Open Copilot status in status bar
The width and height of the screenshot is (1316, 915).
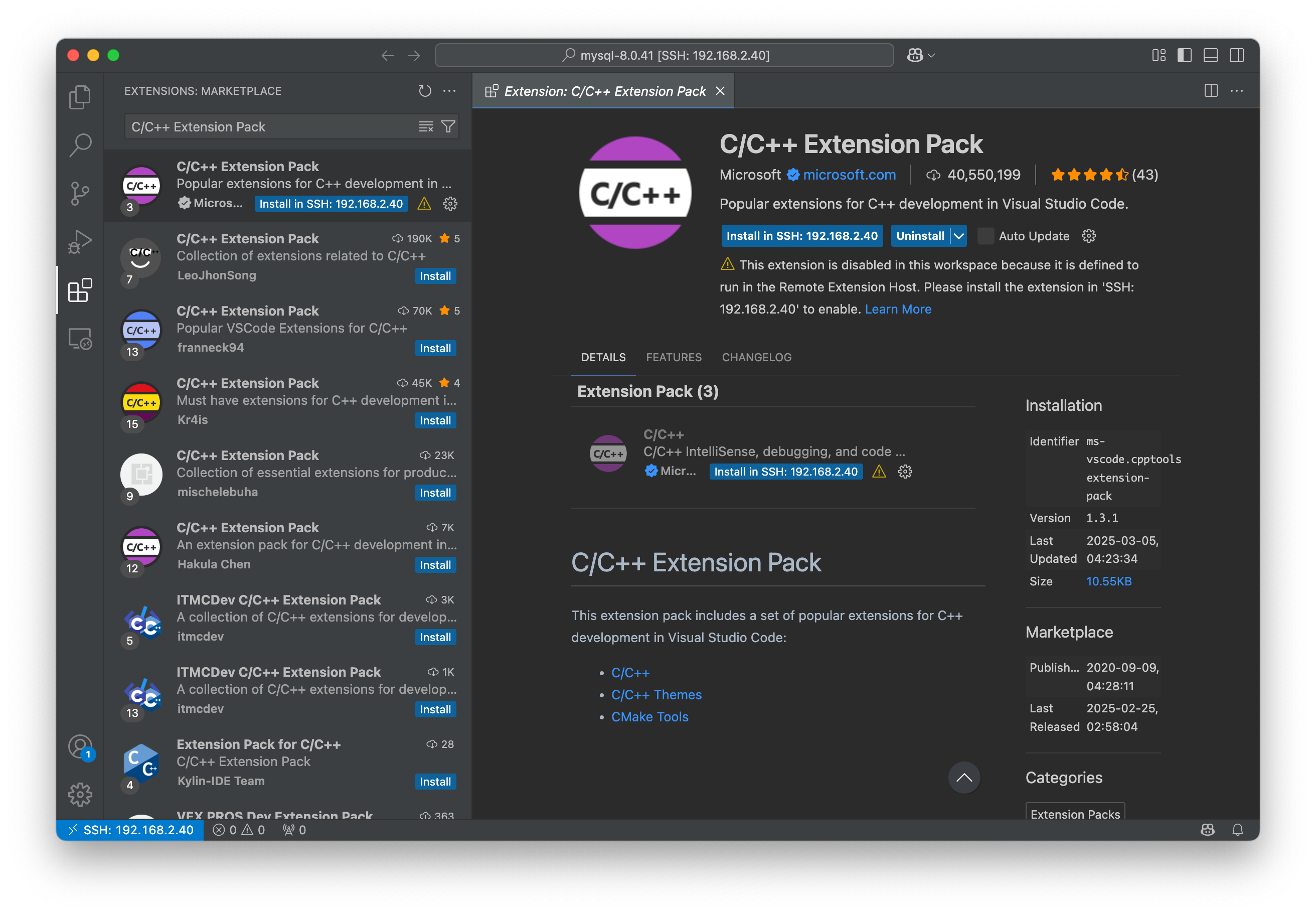[x=1207, y=830]
